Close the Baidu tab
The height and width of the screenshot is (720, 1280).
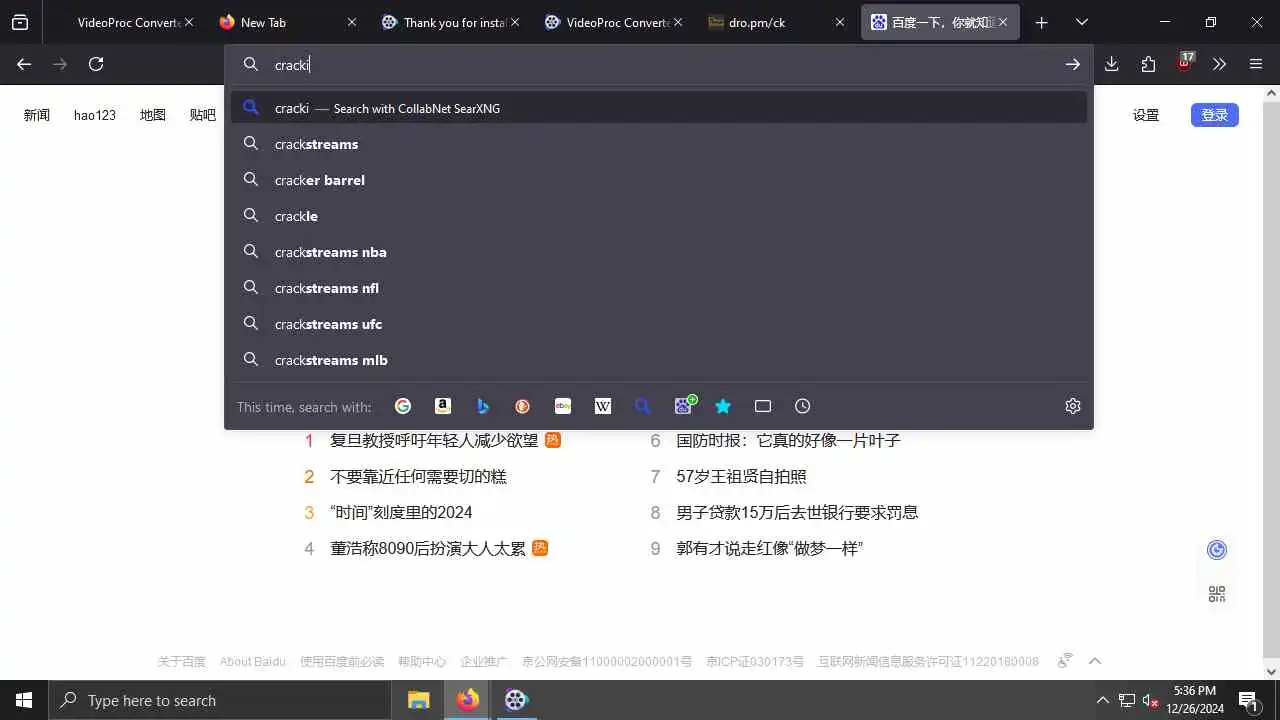pos(1003,22)
